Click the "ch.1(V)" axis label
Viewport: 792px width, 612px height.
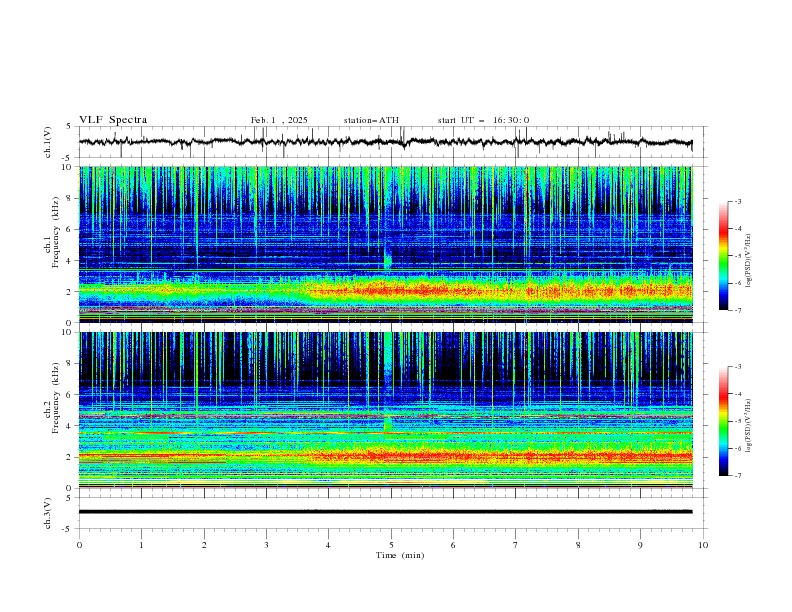pyautogui.click(x=48, y=142)
